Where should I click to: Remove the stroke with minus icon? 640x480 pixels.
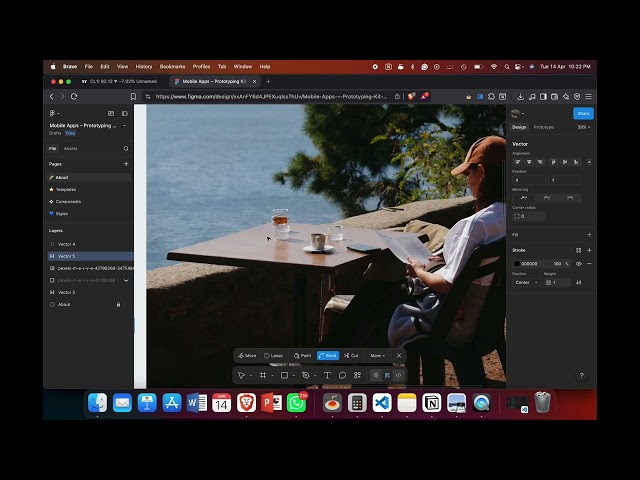pos(589,264)
